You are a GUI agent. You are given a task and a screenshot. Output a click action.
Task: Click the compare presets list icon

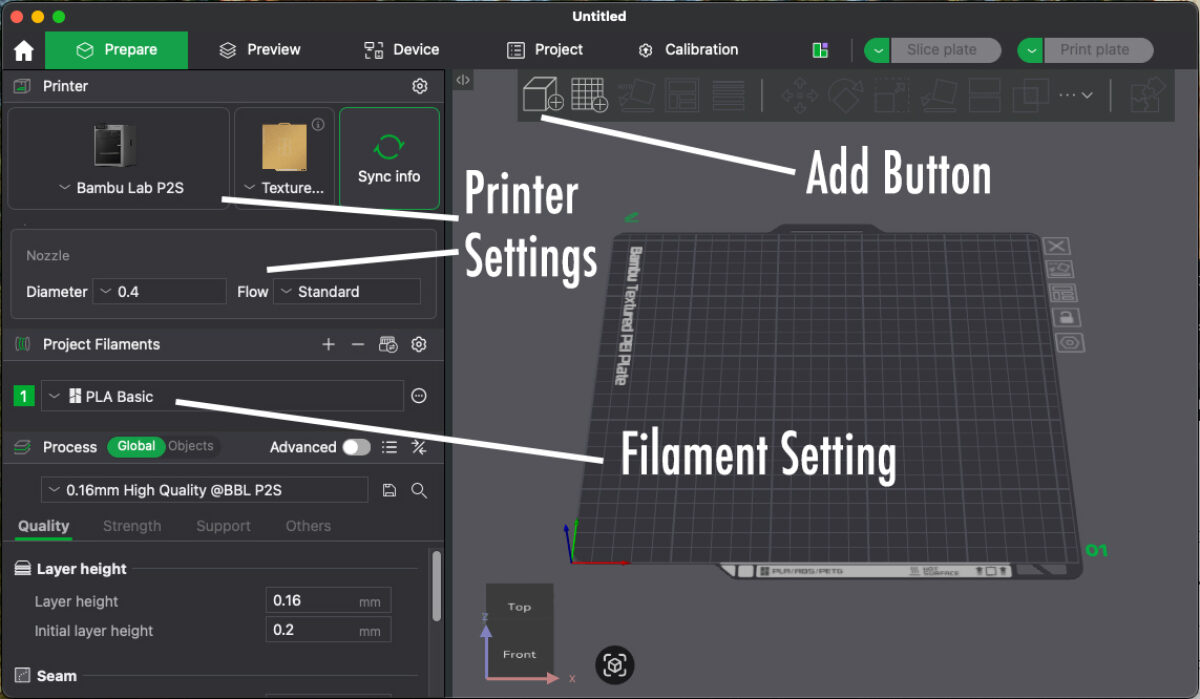390,447
